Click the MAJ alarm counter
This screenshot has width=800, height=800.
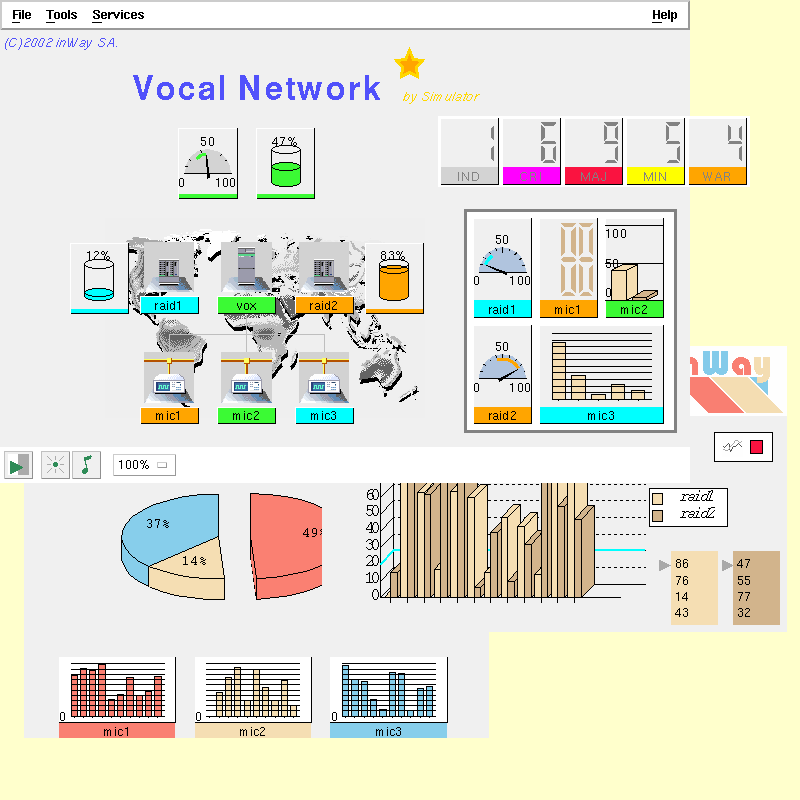point(593,152)
